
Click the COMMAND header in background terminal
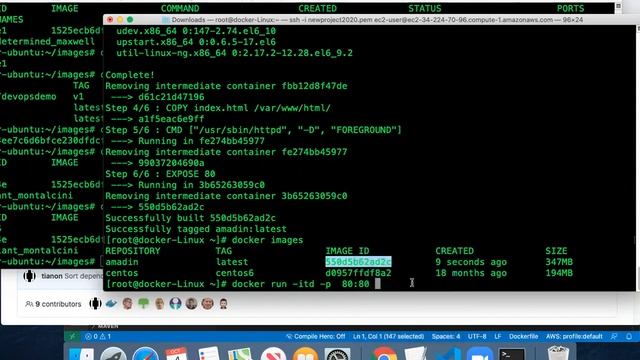(180, 9)
